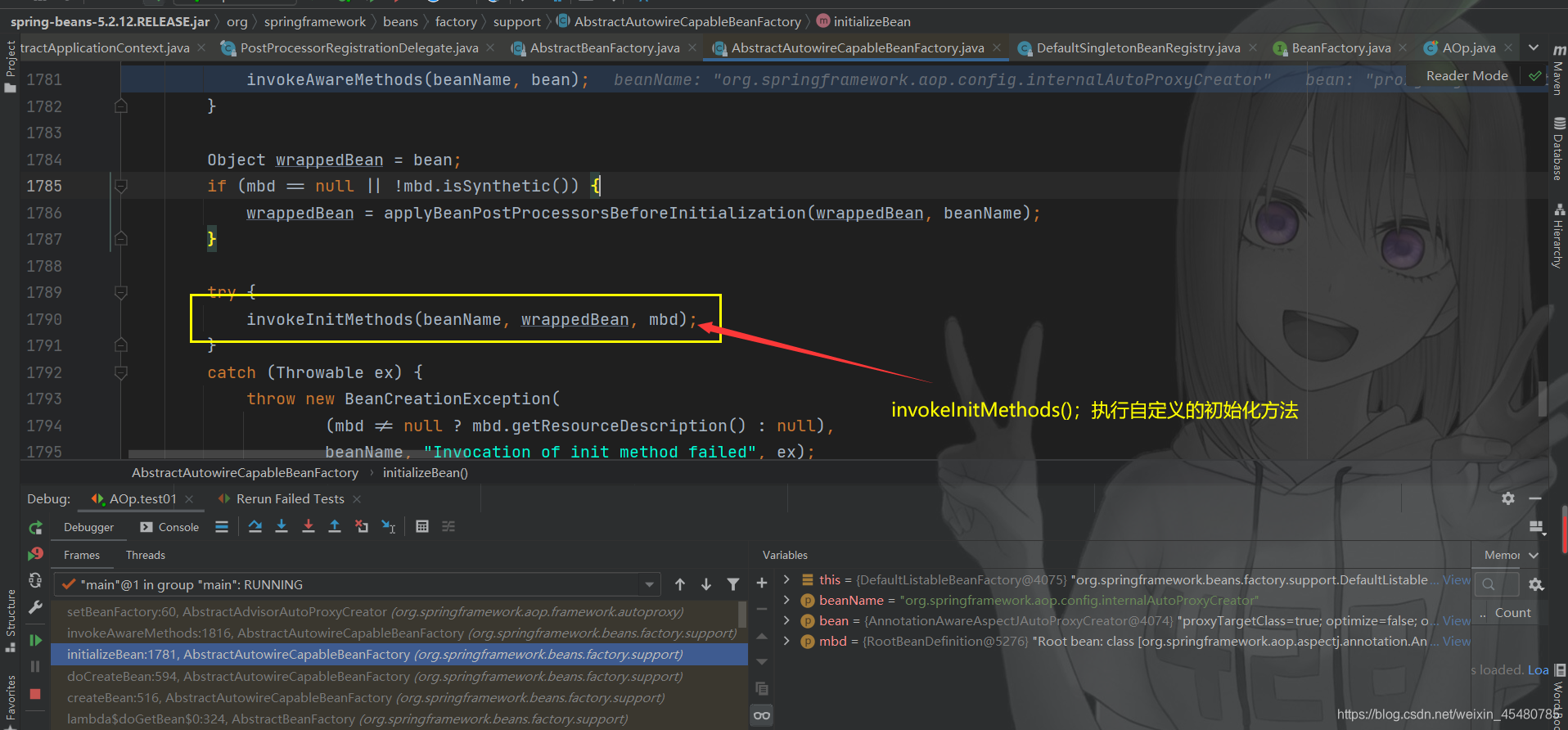Viewport: 1568px width, 730px height.
Task: Open Debug panel gear settings
Action: [x=1508, y=498]
